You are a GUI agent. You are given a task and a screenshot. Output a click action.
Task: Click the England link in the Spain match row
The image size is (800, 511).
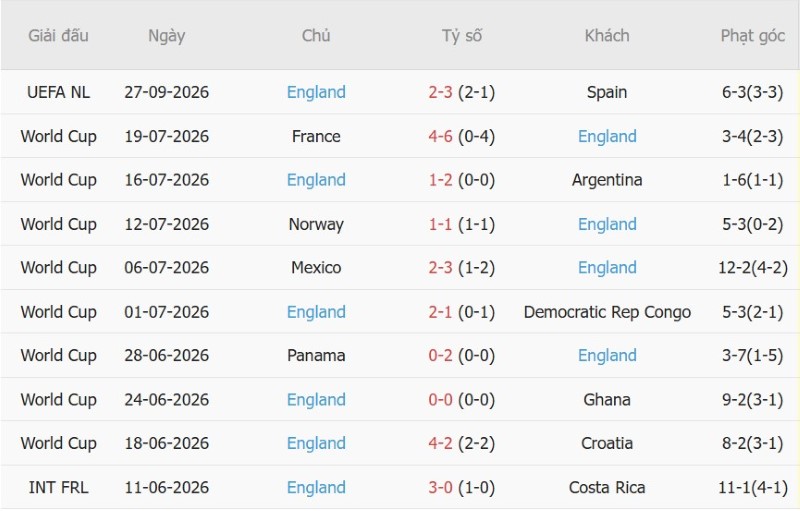[x=316, y=92]
